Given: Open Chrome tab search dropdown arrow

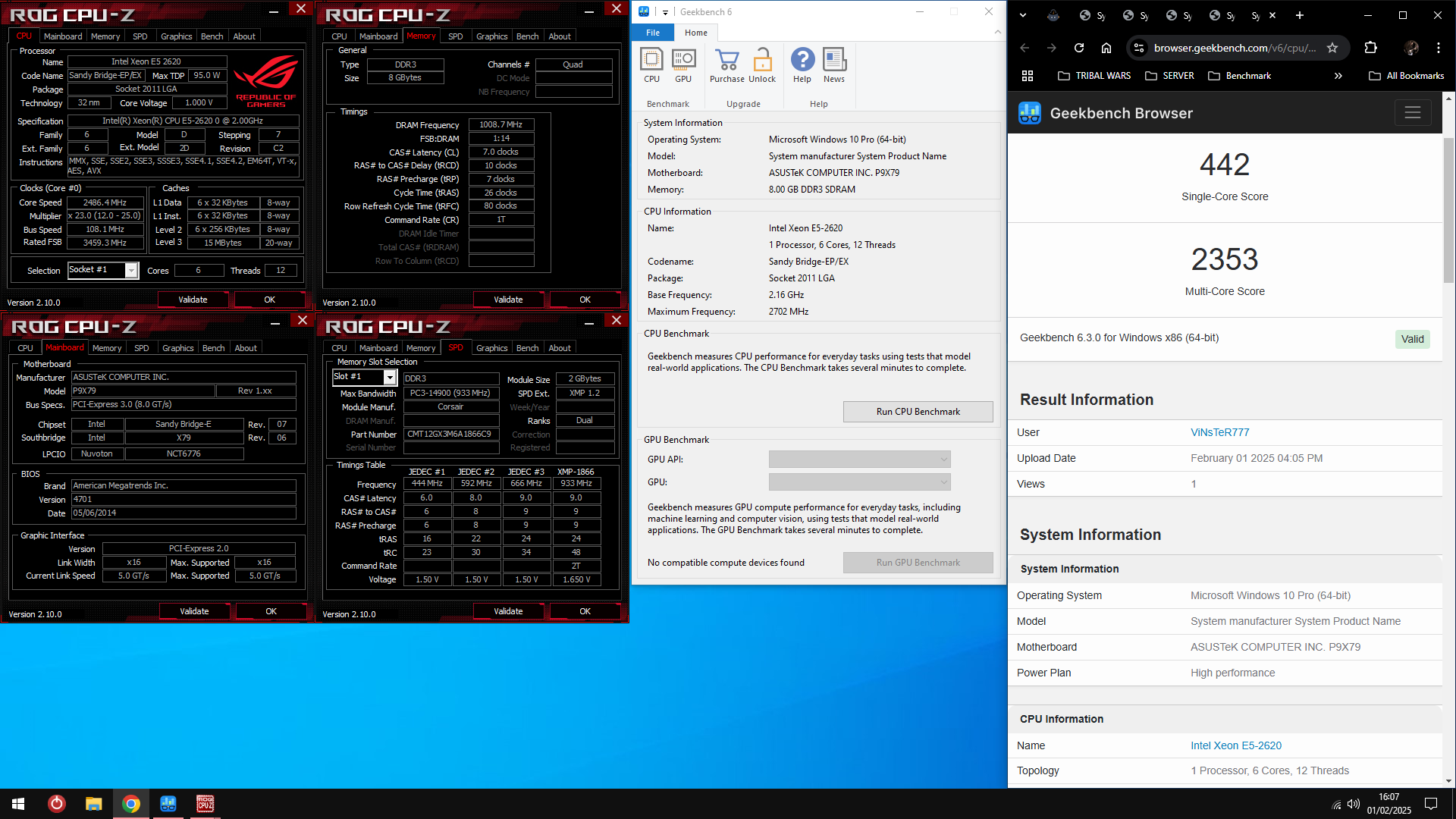Looking at the screenshot, I should (1022, 15).
